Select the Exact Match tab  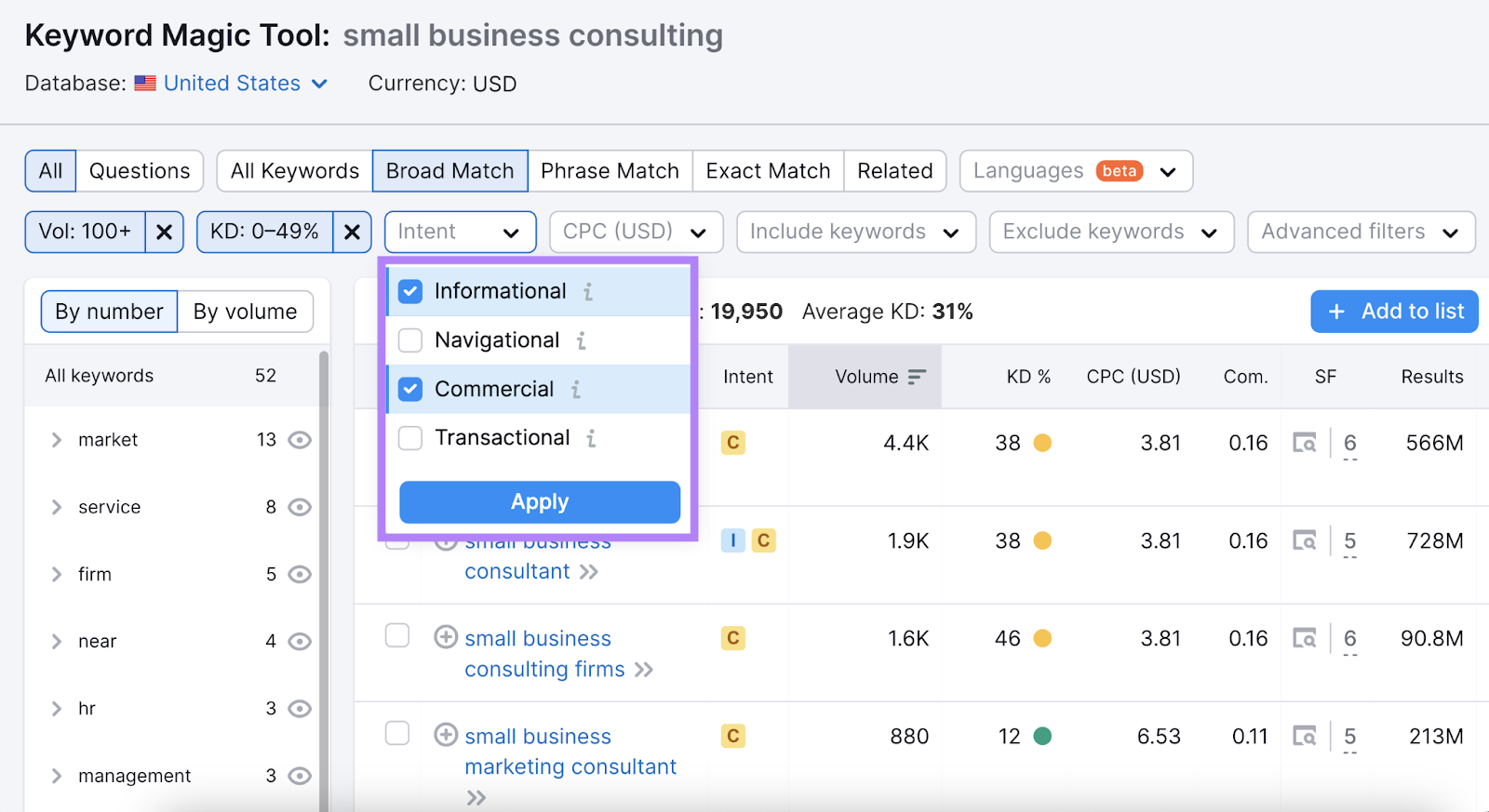point(768,171)
